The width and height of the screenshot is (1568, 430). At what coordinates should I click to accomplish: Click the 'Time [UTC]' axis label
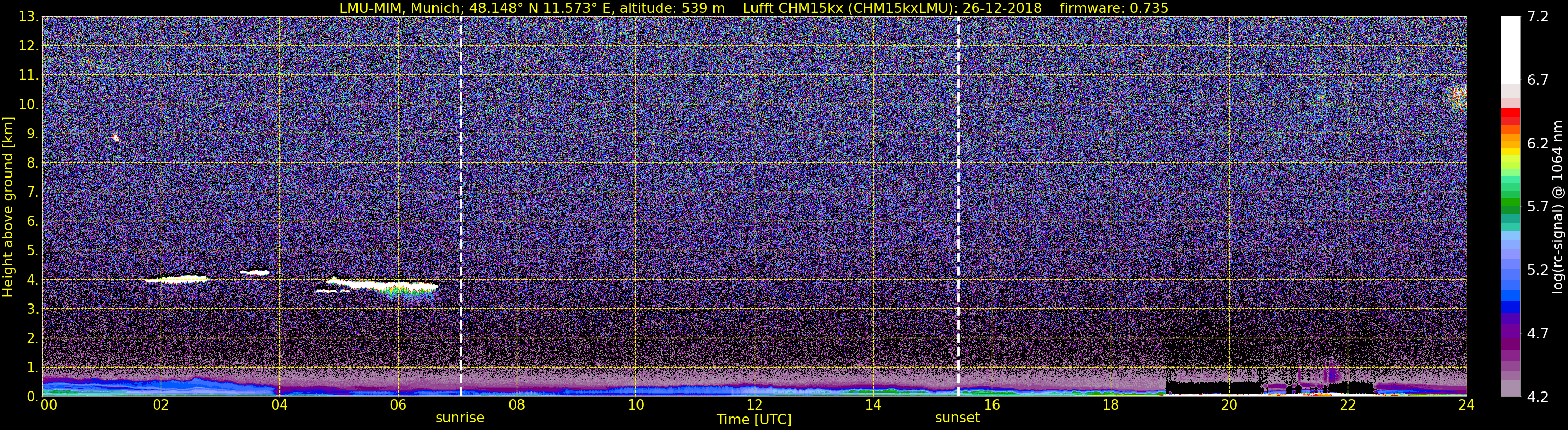[754, 419]
